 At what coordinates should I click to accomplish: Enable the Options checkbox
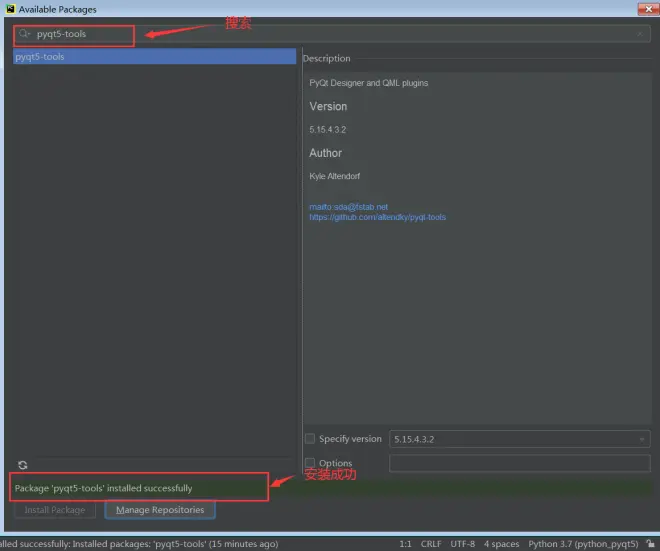click(310, 463)
